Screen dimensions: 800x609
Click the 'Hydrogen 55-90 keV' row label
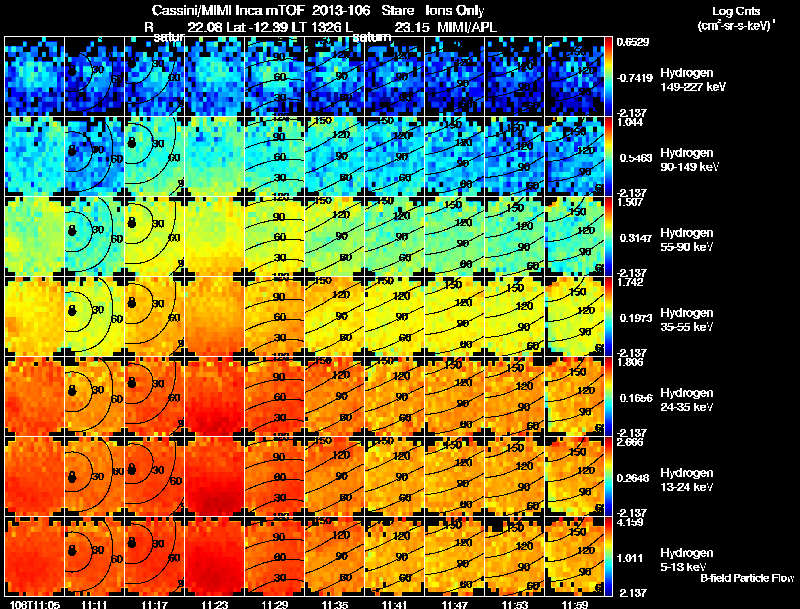[x=687, y=240]
